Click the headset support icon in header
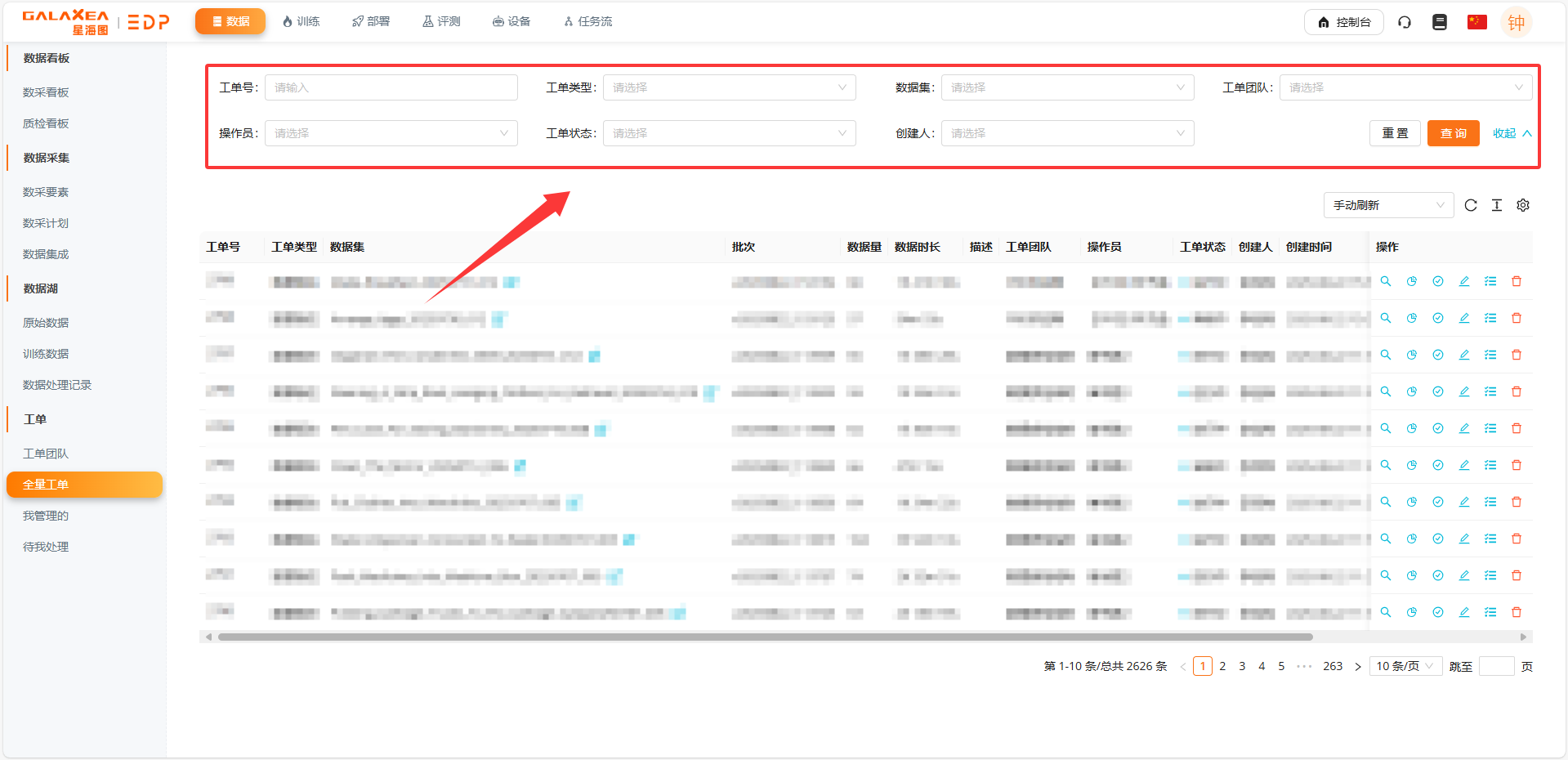This screenshot has width=1568, height=760. [1405, 22]
